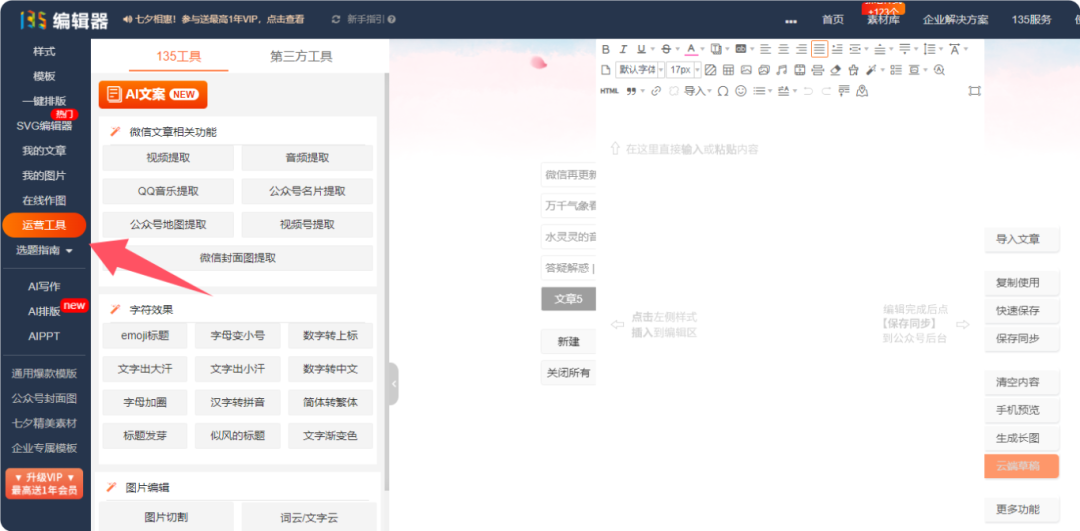
Task: Click the format brush star icon
Action: (853, 70)
